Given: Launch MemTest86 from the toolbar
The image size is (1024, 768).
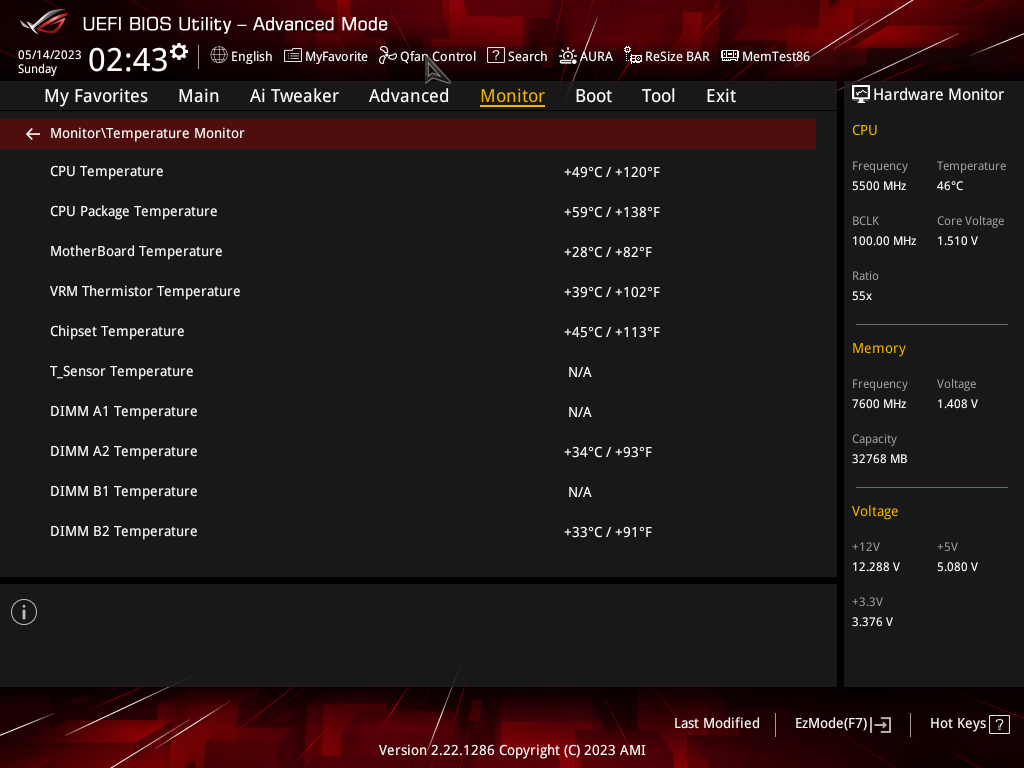Looking at the screenshot, I should (765, 56).
